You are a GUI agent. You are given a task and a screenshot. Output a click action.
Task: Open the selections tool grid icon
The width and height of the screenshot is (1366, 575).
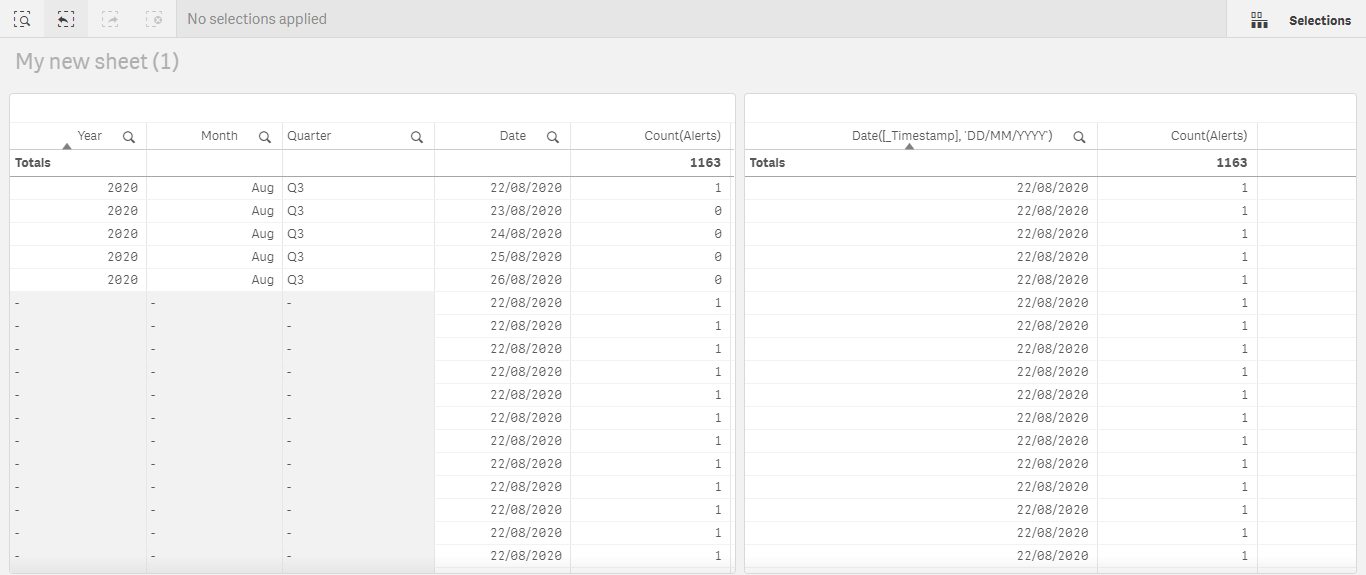[1259, 20]
